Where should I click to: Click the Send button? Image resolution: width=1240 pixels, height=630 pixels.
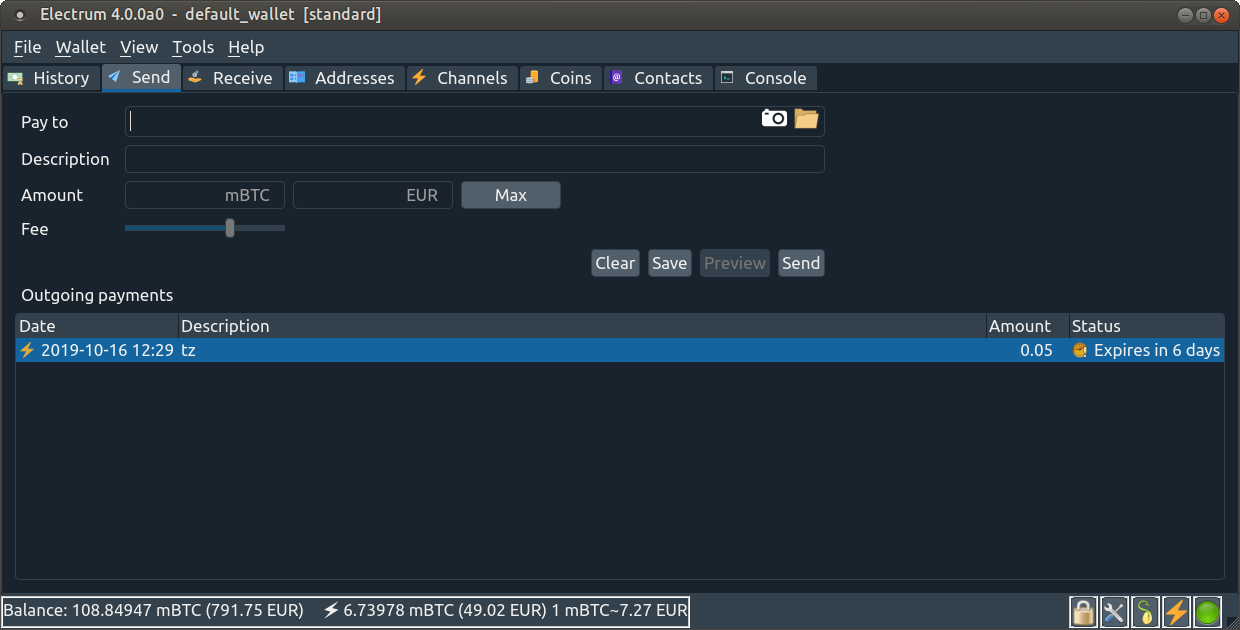(x=800, y=262)
